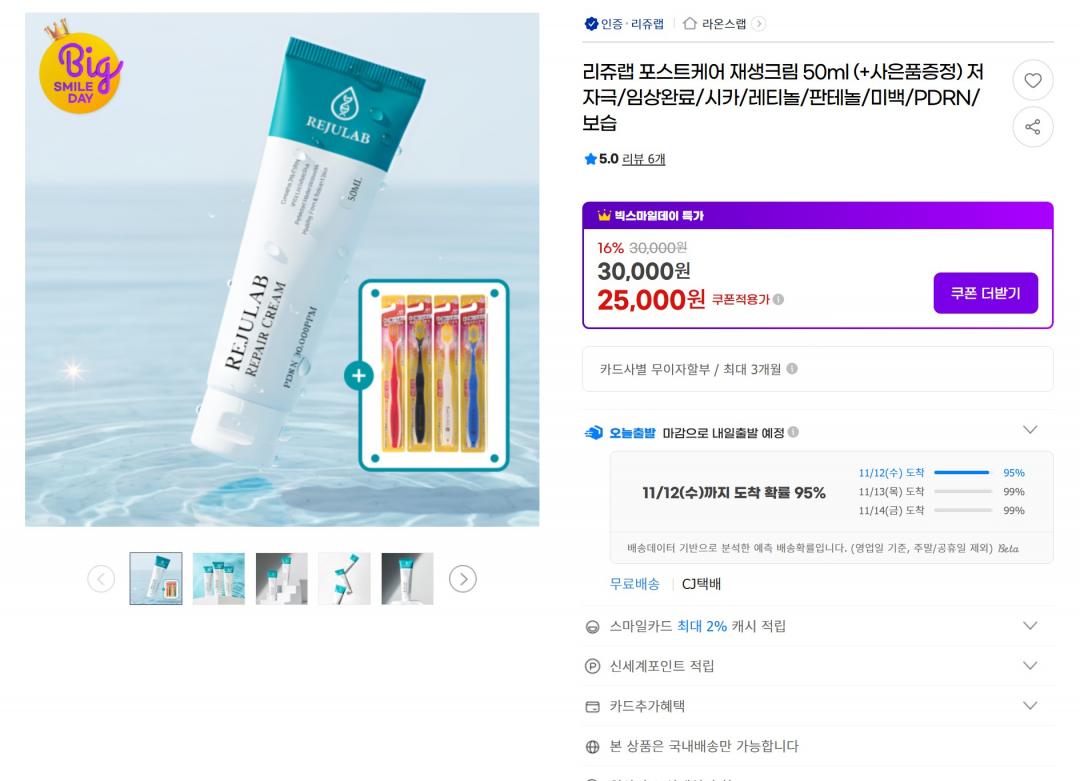Expand the 신세계포인트 적립 section
Image resolution: width=1080 pixels, height=781 pixels.
(1030, 665)
